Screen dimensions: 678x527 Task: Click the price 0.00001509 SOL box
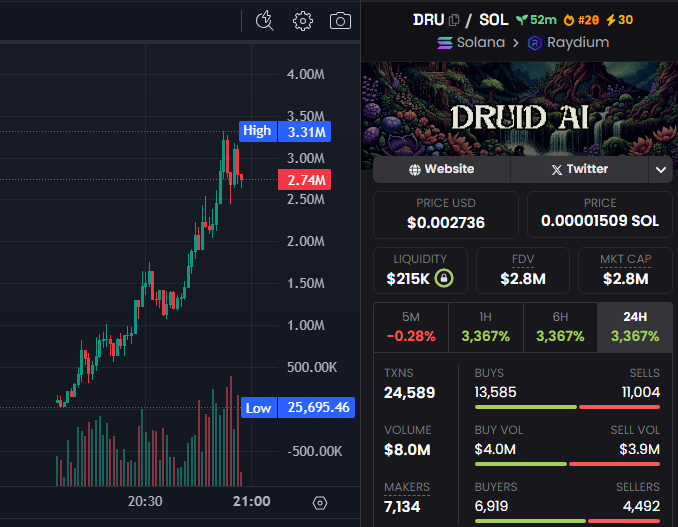[x=600, y=215]
